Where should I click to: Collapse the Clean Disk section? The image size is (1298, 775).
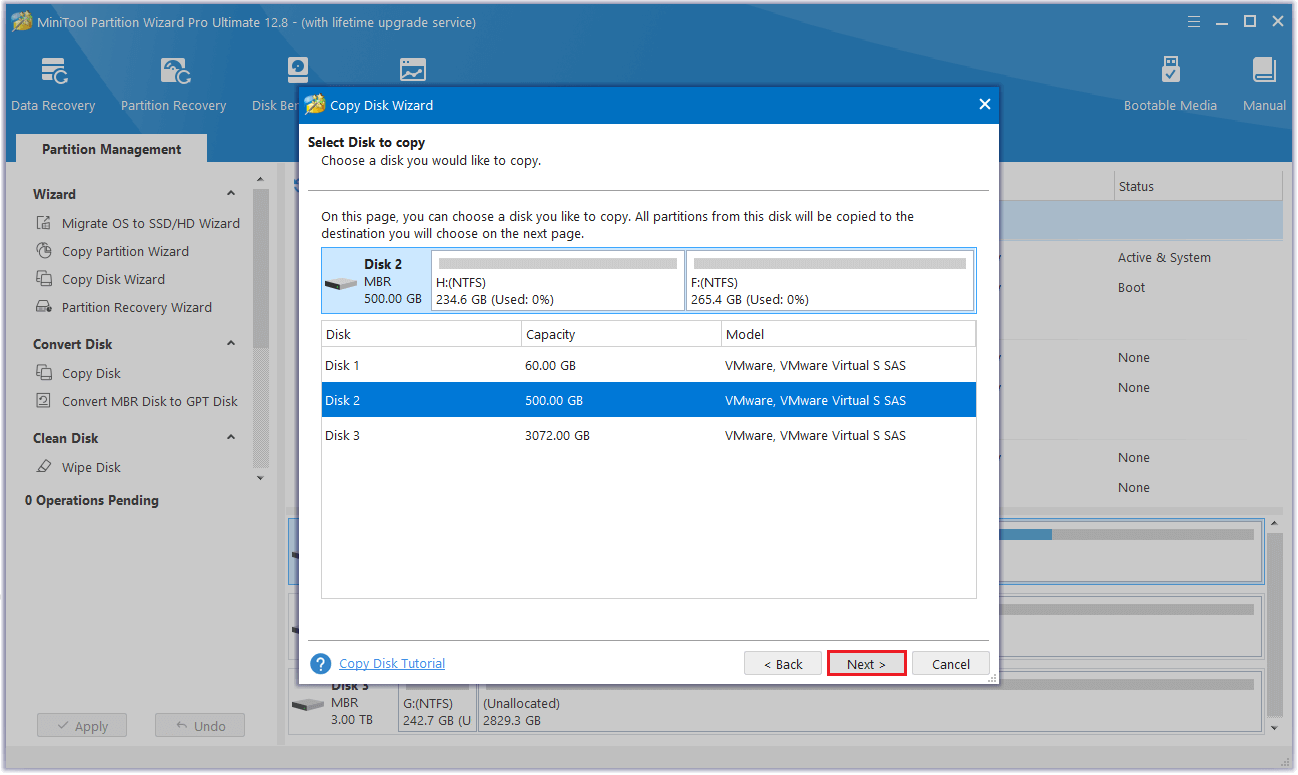point(231,438)
